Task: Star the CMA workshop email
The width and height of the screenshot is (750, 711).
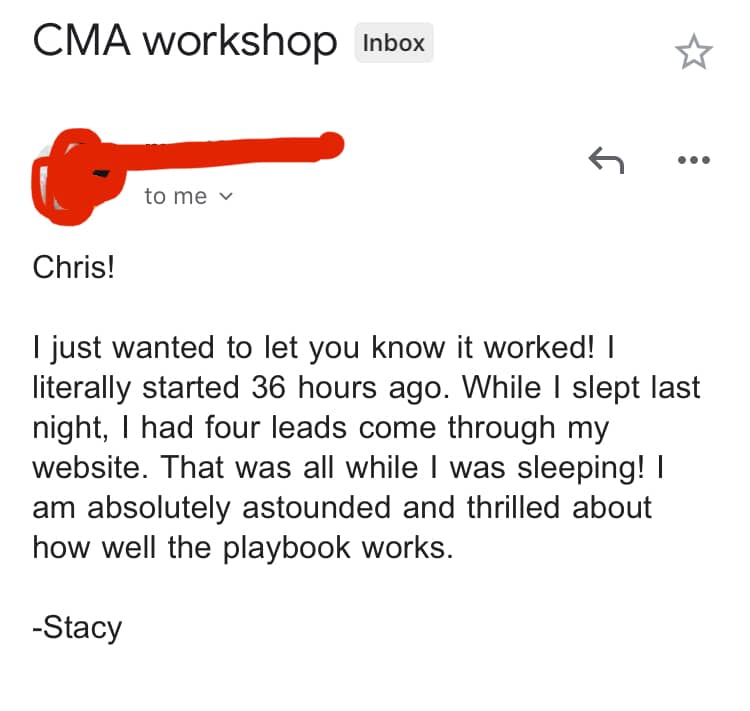Action: 693,53
